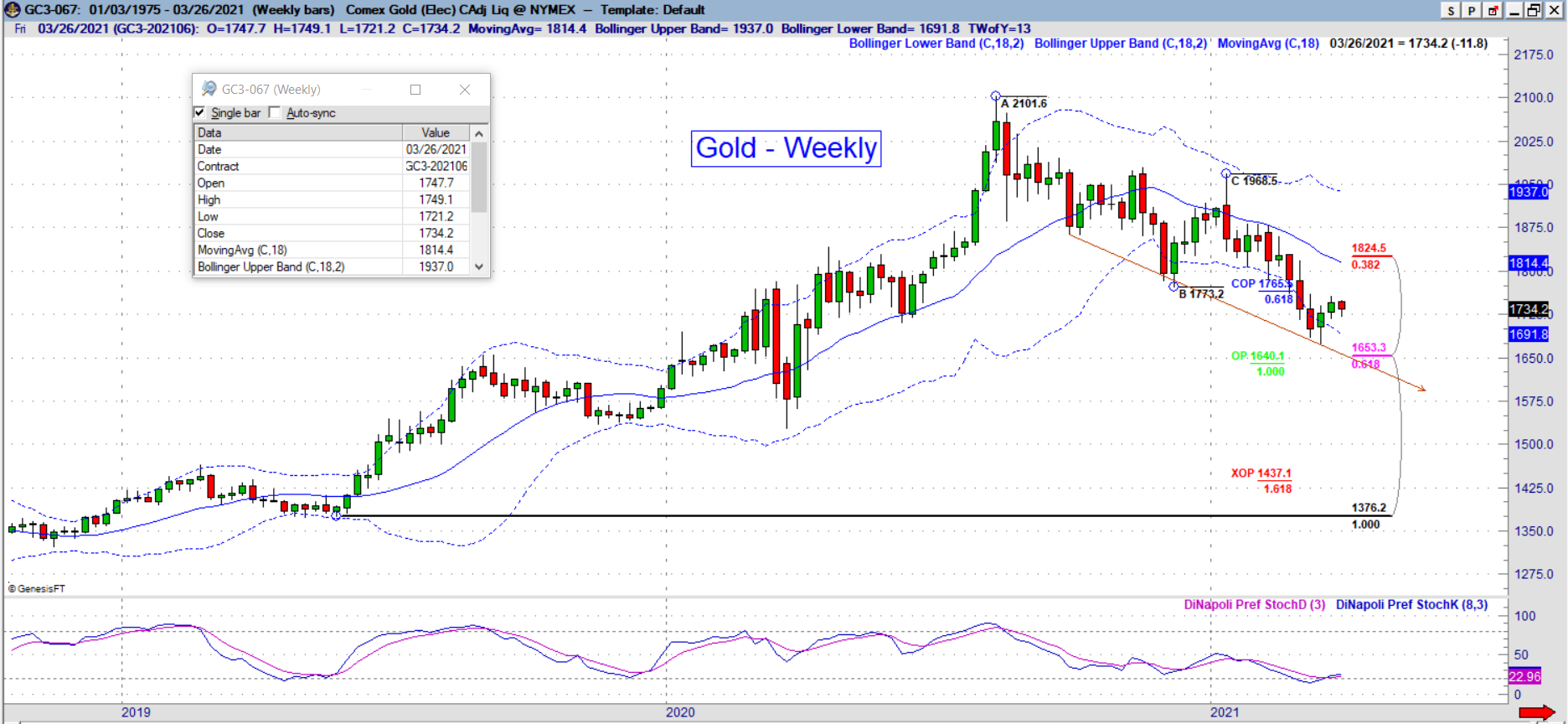
Task: Click the 1734.2 last price axis marker
Action: [x=1529, y=309]
